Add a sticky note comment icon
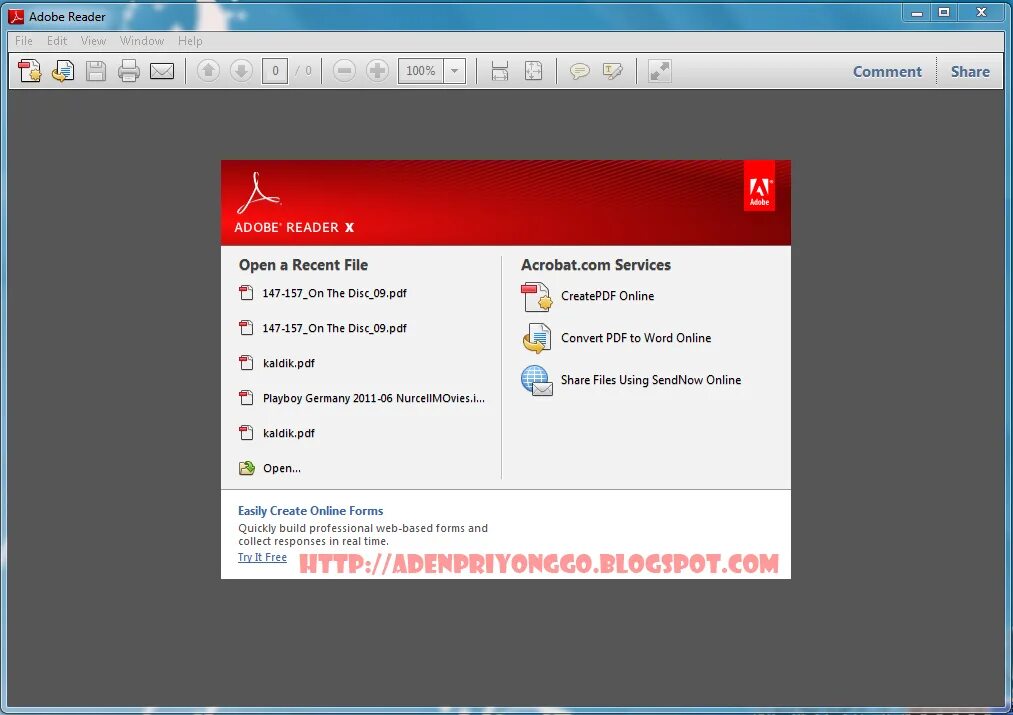Viewport: 1013px width, 715px height. (580, 70)
